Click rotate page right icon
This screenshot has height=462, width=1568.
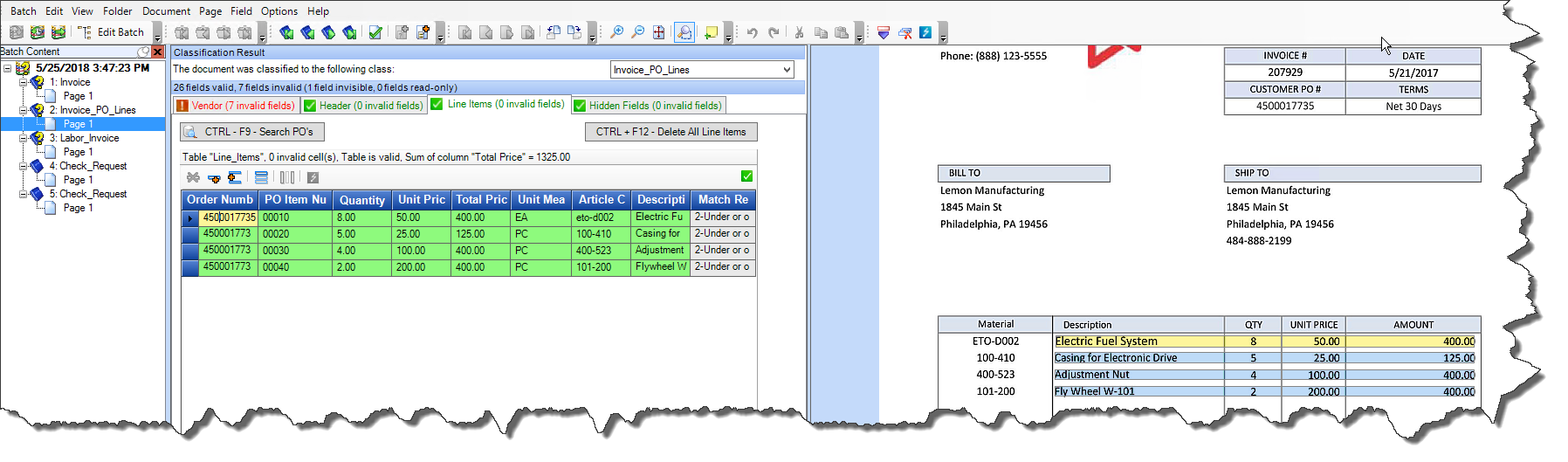tap(574, 32)
